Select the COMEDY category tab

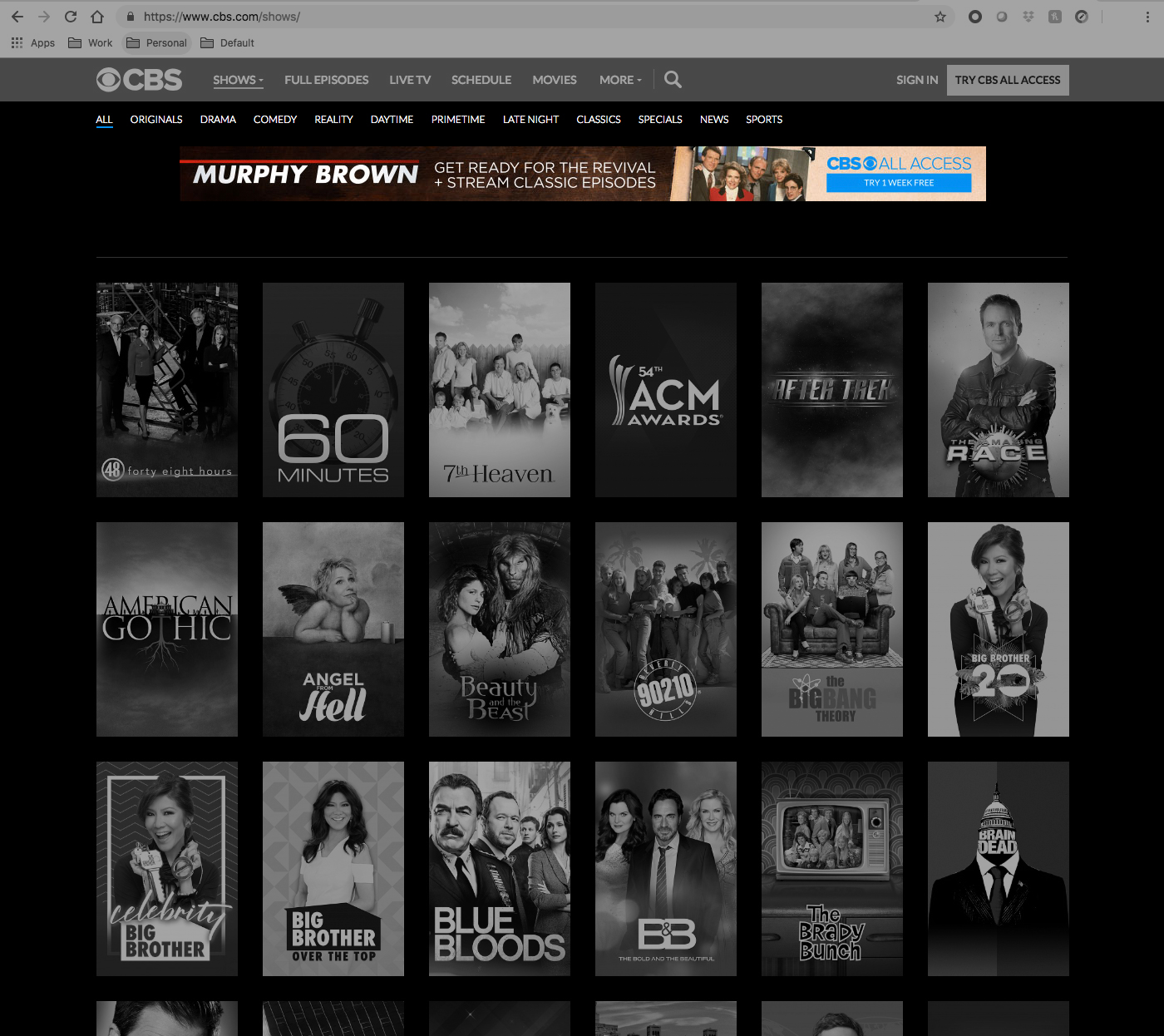275,120
